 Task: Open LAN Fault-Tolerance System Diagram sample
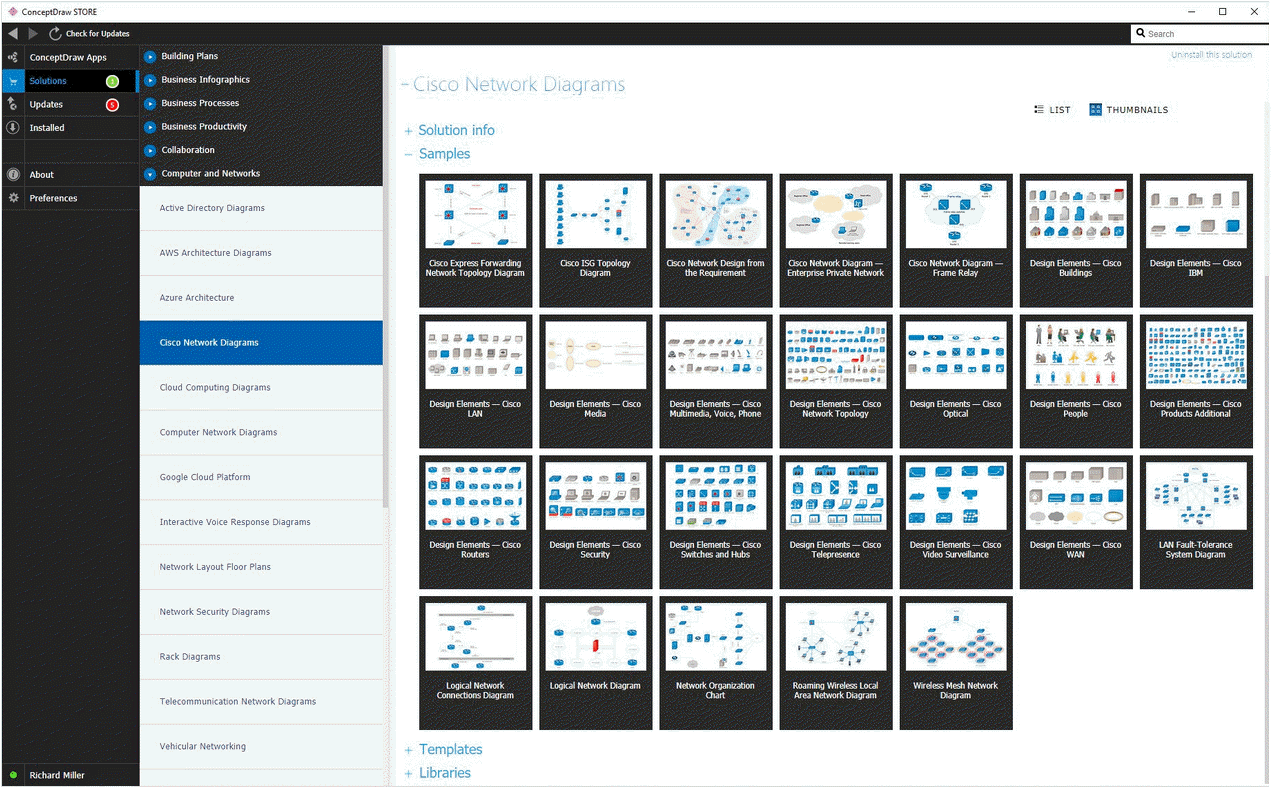(1196, 523)
